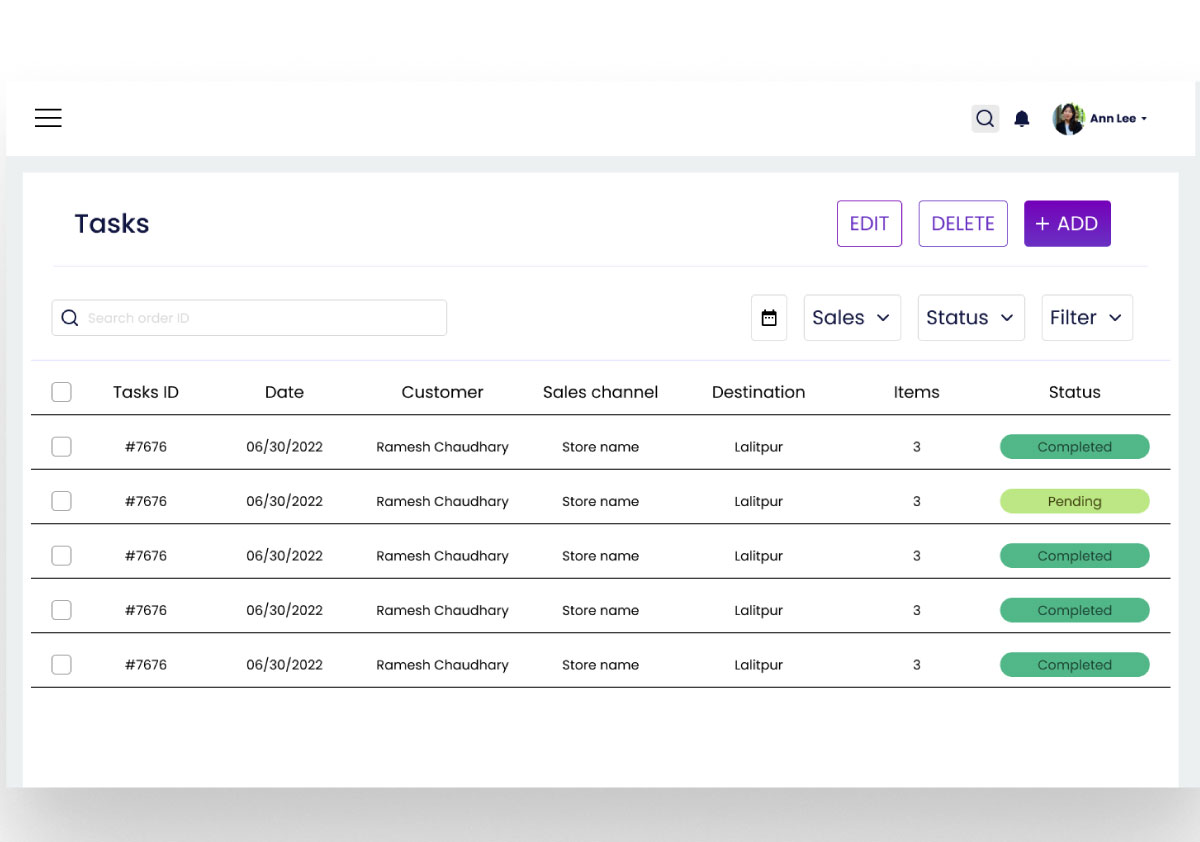Click the search magnifier icon in header
The height and width of the screenshot is (842, 1200).
click(985, 119)
